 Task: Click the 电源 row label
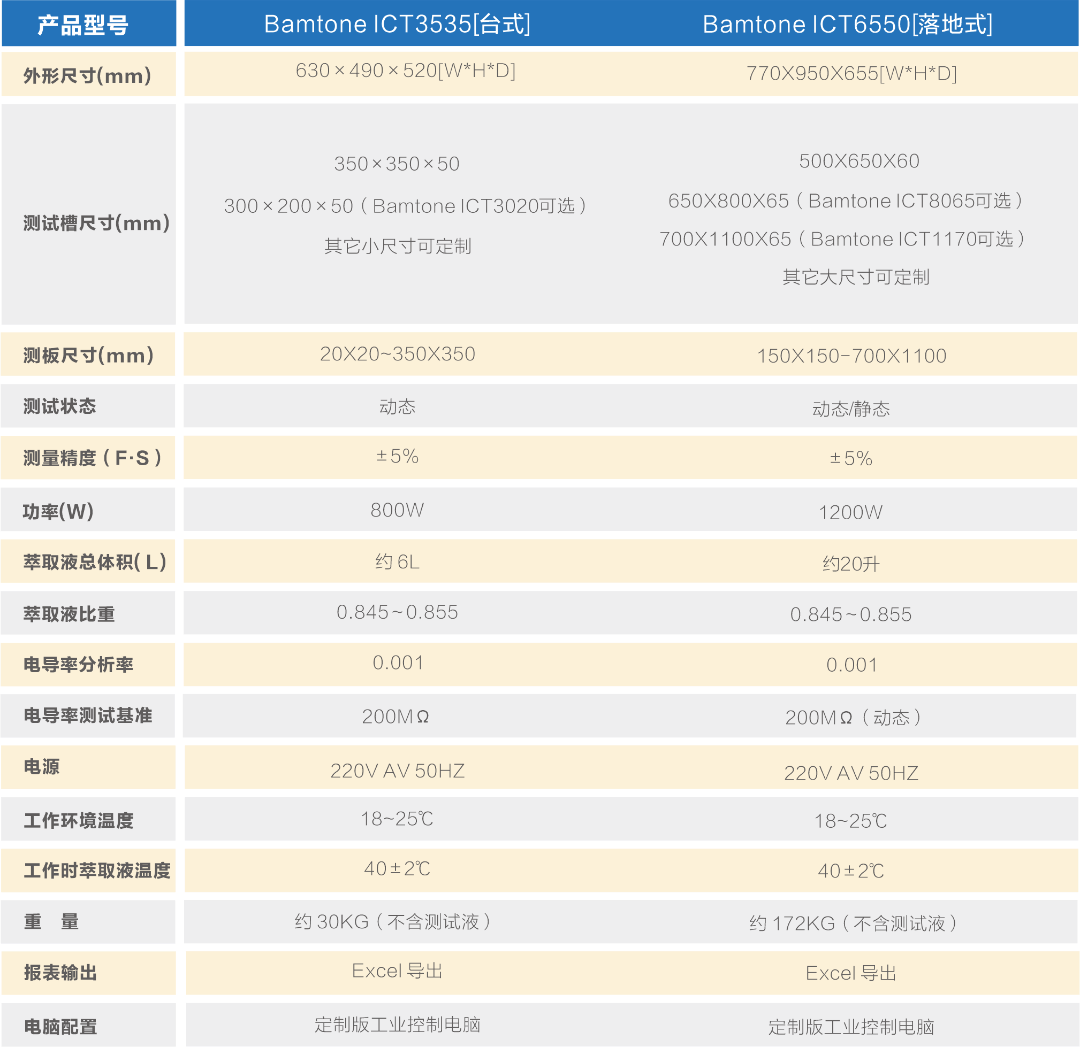(x=41, y=767)
